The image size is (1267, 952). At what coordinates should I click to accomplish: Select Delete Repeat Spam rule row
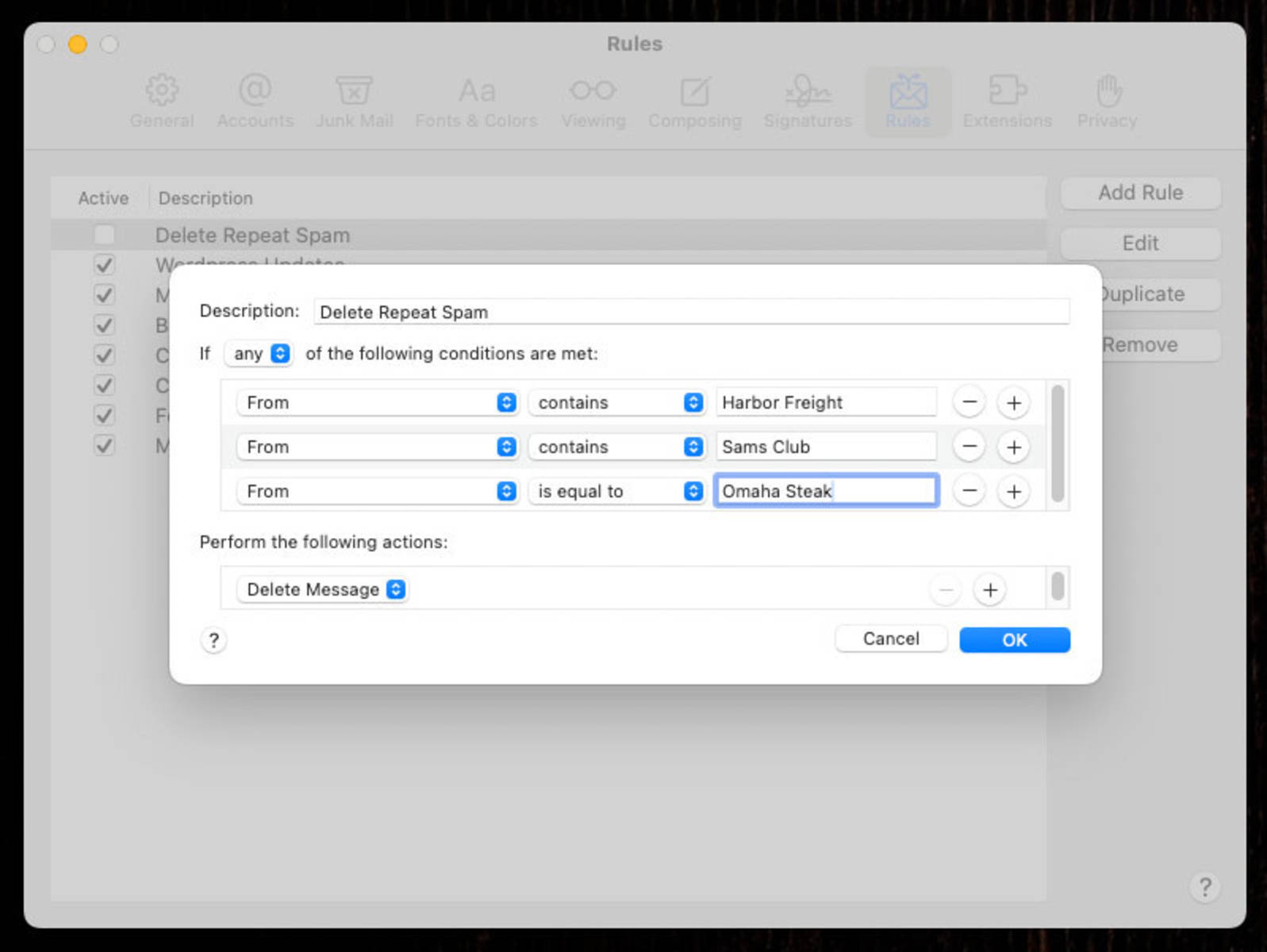pyautogui.click(x=548, y=235)
